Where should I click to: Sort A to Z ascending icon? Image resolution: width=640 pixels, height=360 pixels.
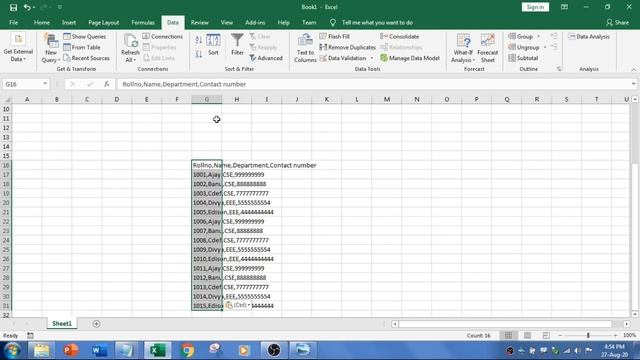[198, 40]
